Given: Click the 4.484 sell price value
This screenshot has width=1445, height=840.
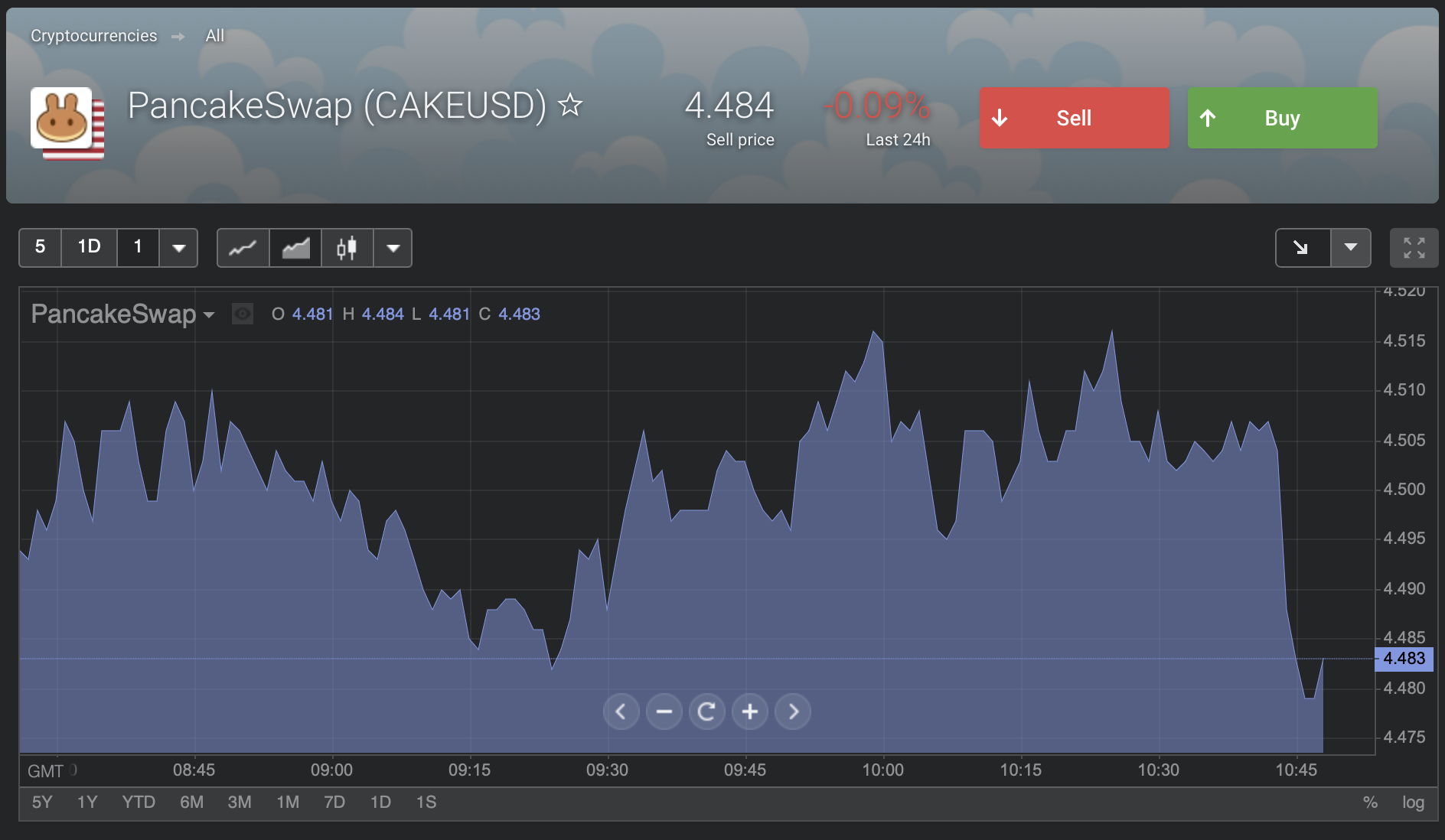Looking at the screenshot, I should point(729,106).
